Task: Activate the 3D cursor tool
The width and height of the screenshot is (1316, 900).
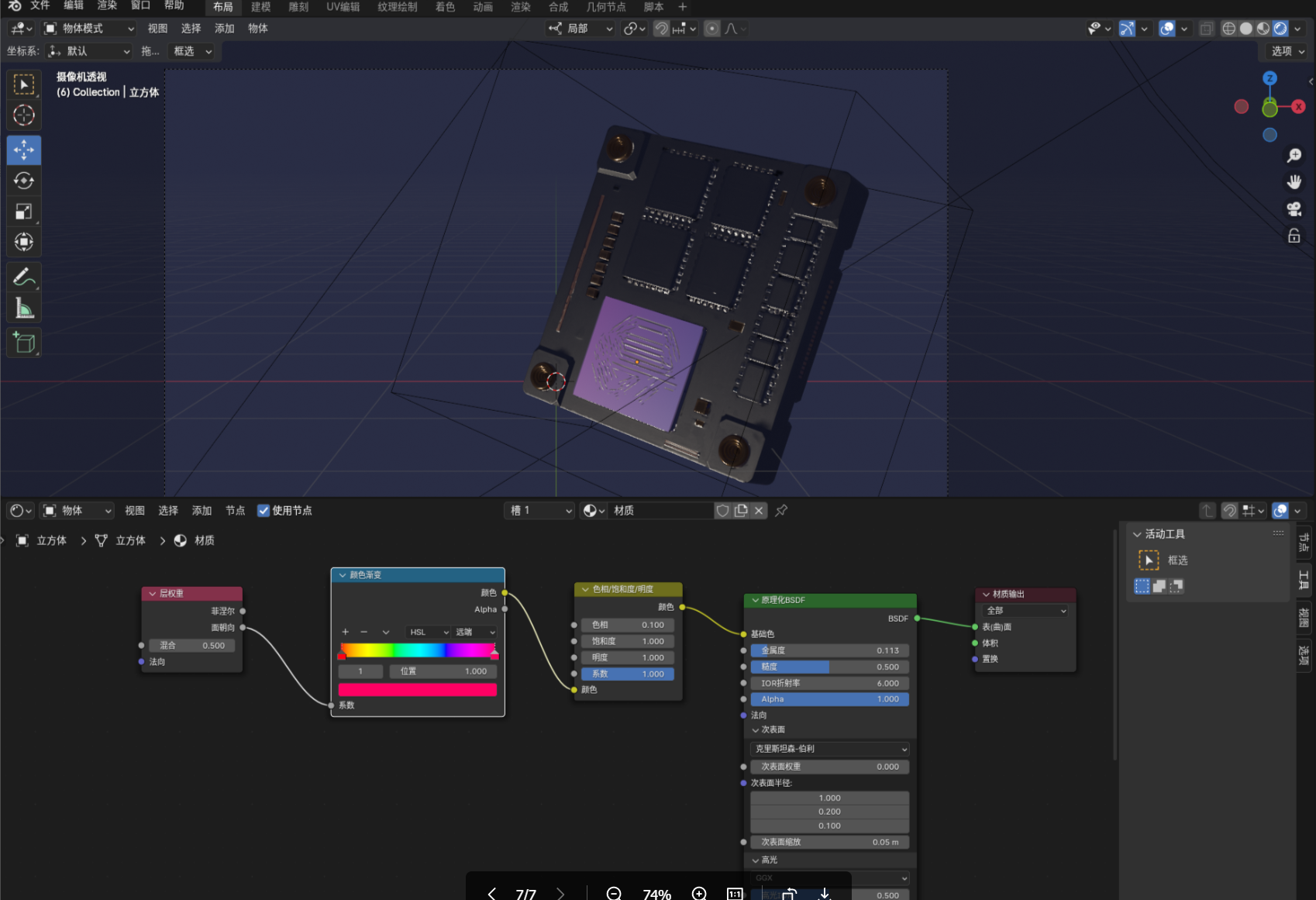Action: click(24, 116)
